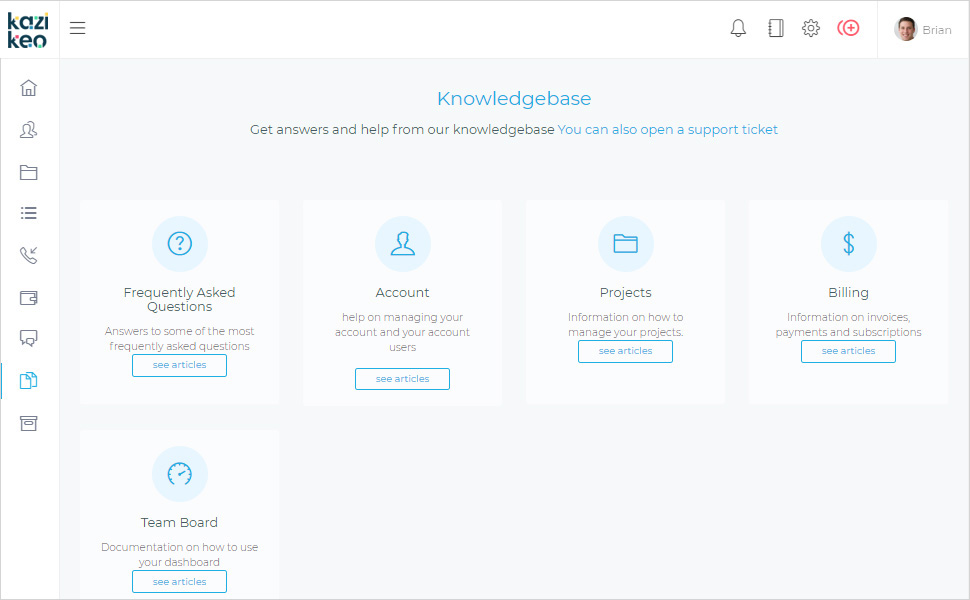
Task: Click the red quick-add plus icon
Action: 848,28
